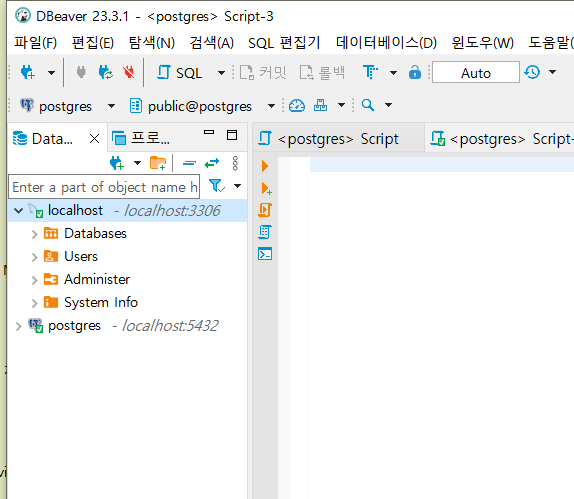Toggle the link with editor arrows icon
Viewport: 574px width, 499px height.
[212, 163]
